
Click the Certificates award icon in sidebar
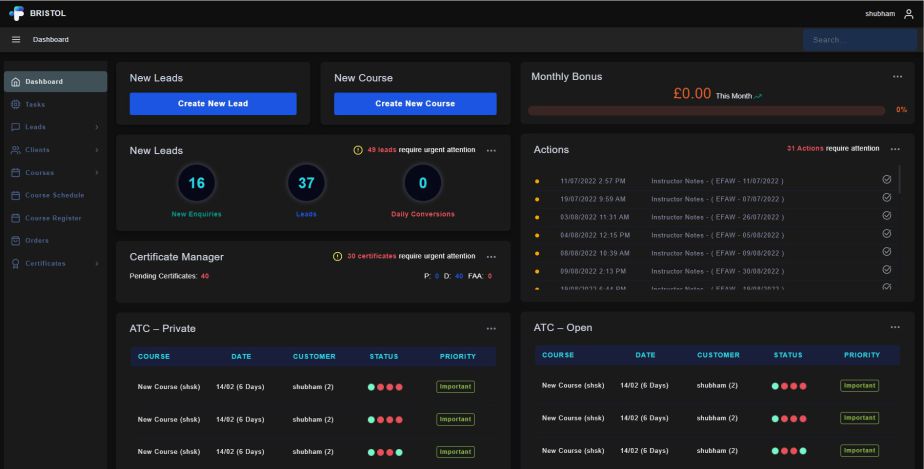pyautogui.click(x=16, y=264)
